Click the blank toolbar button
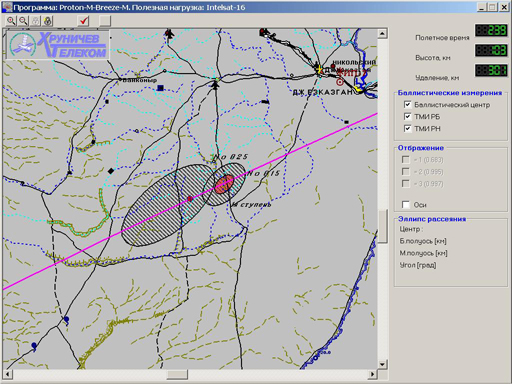The height and width of the screenshot is (384, 512). pyautogui.click(x=105, y=21)
